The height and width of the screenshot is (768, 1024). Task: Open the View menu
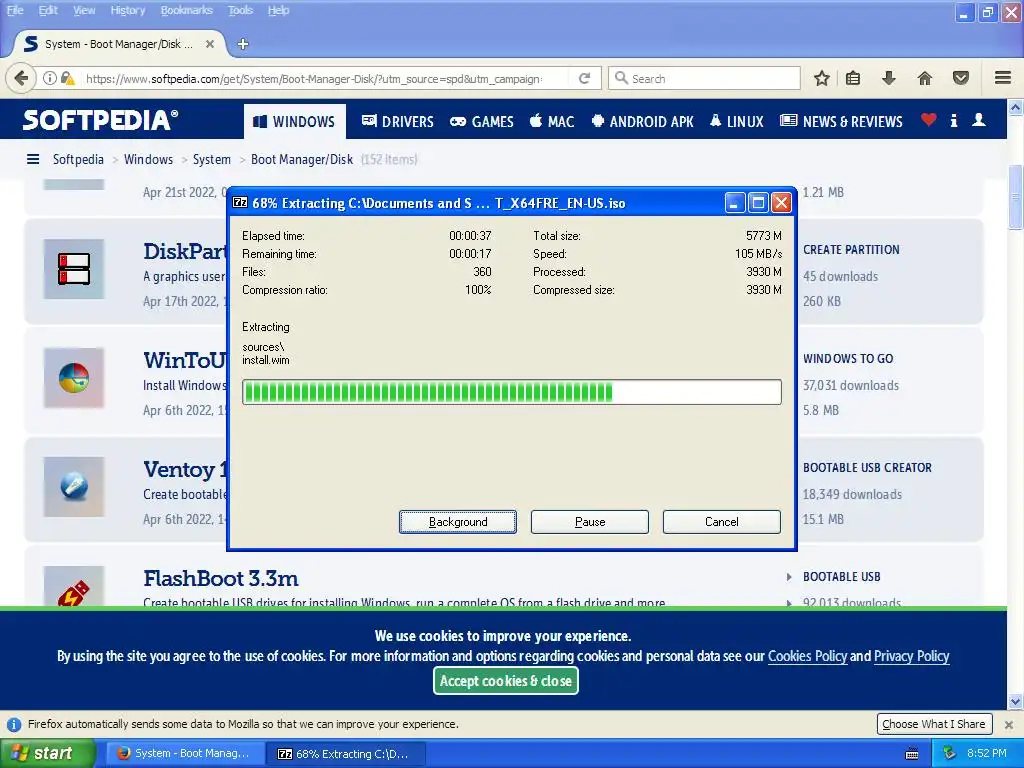[x=84, y=10]
